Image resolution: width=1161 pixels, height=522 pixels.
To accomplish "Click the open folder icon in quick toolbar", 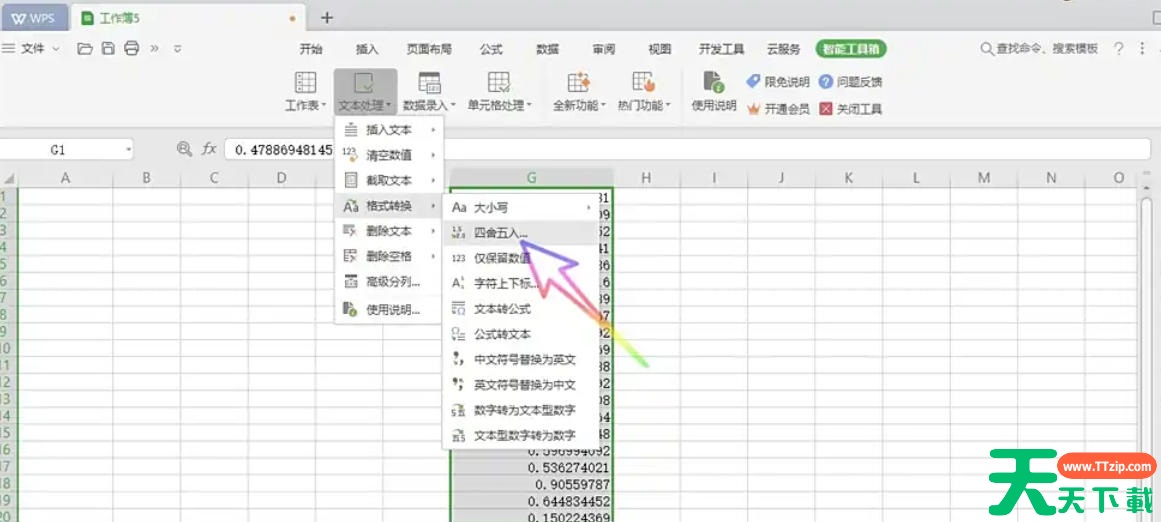I will click(85, 49).
